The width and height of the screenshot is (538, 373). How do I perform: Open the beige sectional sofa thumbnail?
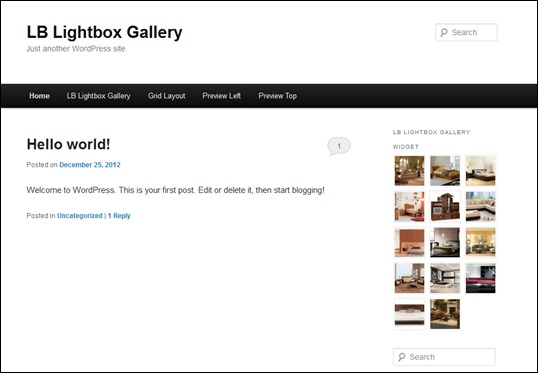click(480, 206)
